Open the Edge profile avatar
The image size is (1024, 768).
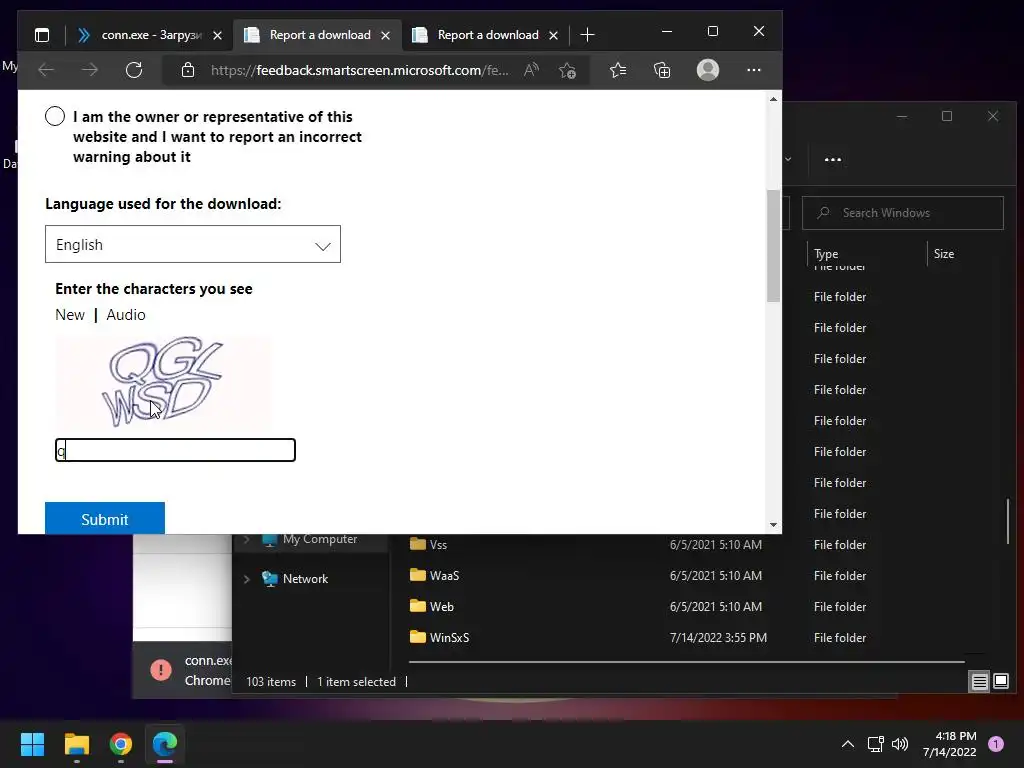[708, 70]
